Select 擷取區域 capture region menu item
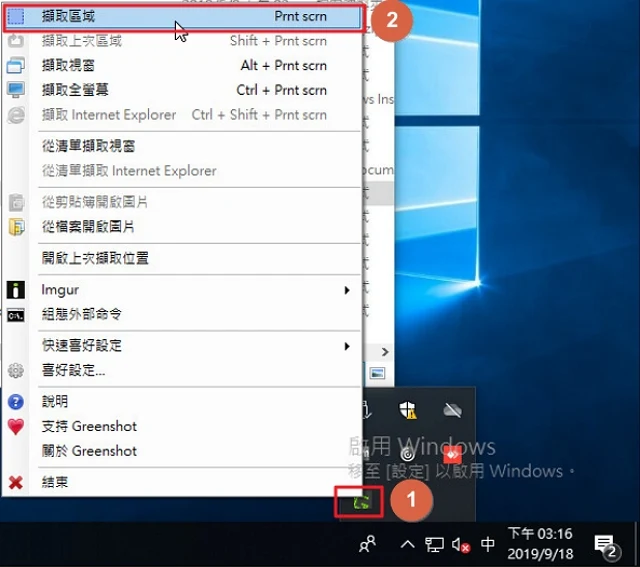 (x=182, y=17)
